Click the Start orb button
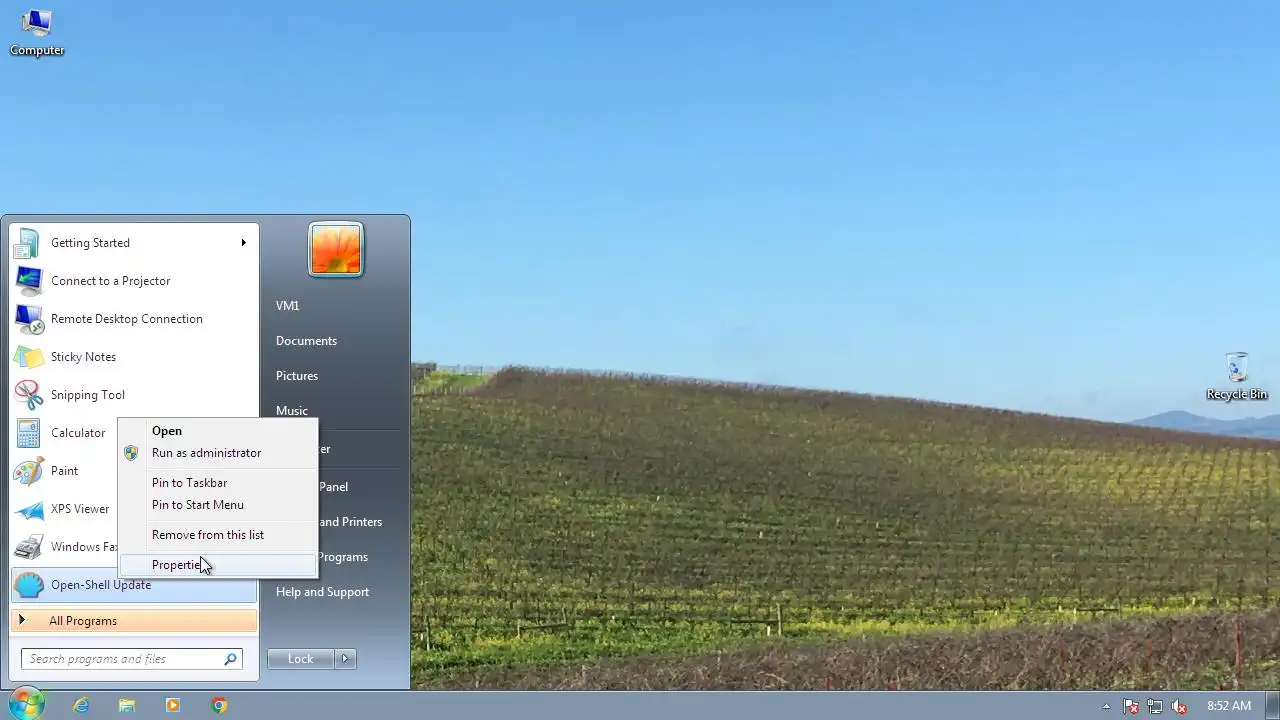This screenshot has height=720, width=1280. [25, 704]
